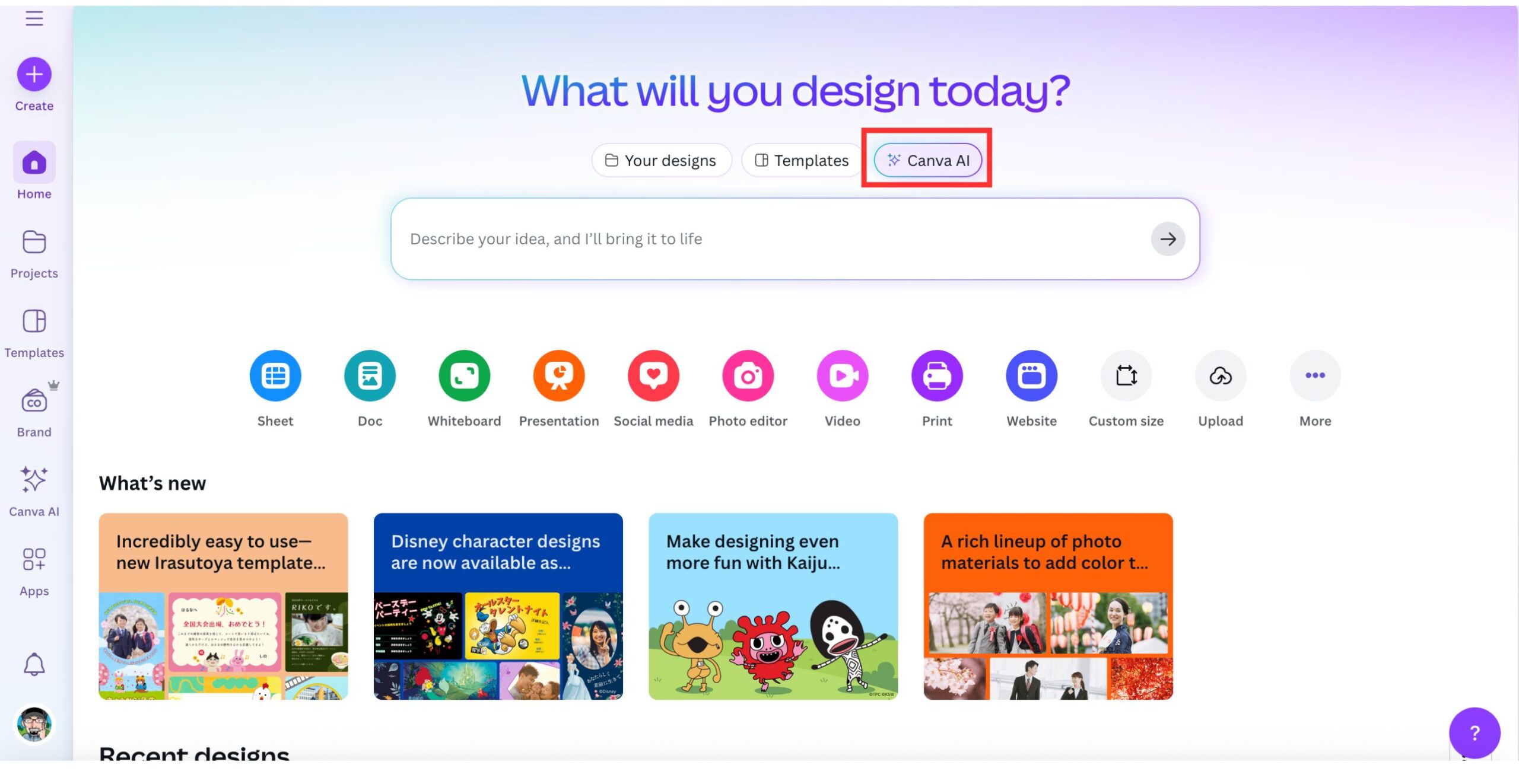Image resolution: width=1519 pixels, height=784 pixels.
Task: Open Canva AI from the left sidebar
Action: click(x=34, y=491)
